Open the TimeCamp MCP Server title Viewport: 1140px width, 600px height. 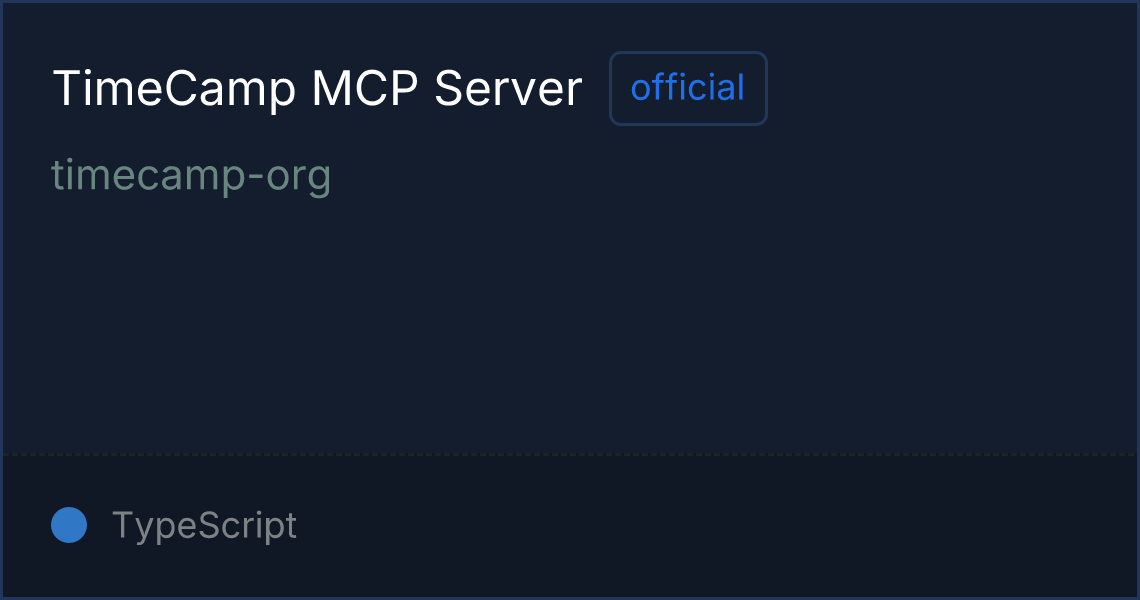click(317, 89)
